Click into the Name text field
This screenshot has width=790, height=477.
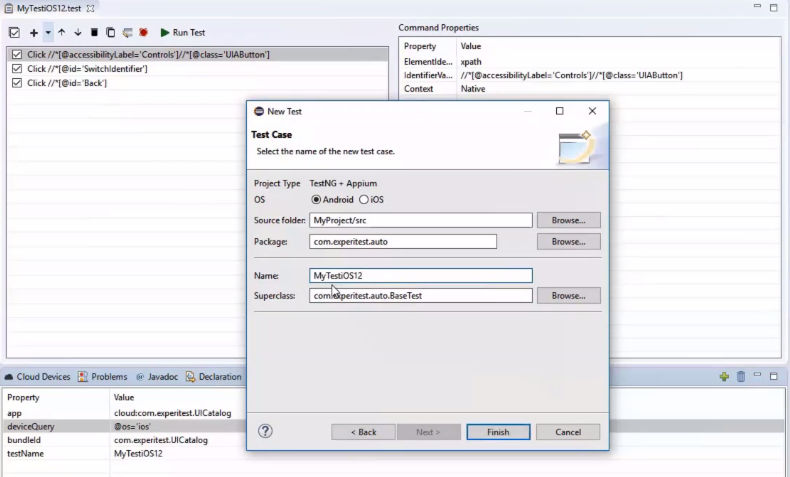[420, 275]
